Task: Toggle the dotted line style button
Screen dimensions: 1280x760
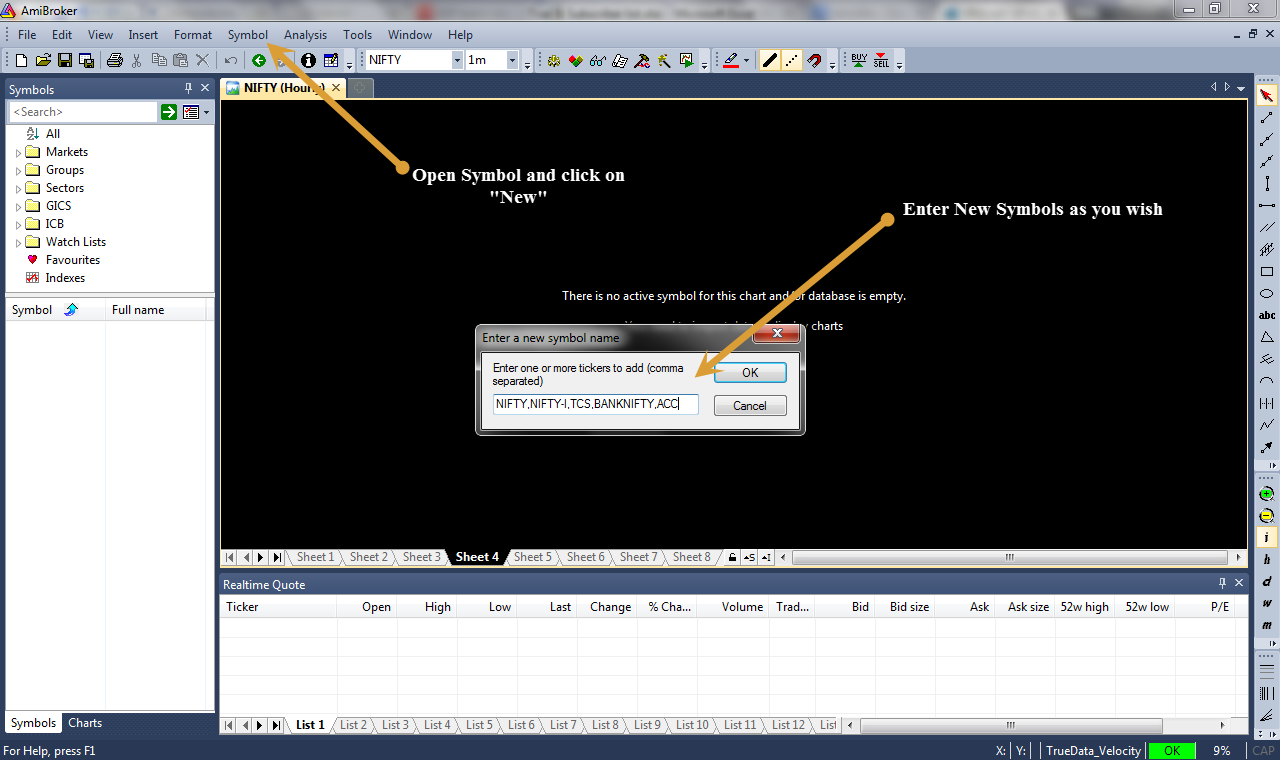Action: [x=791, y=60]
